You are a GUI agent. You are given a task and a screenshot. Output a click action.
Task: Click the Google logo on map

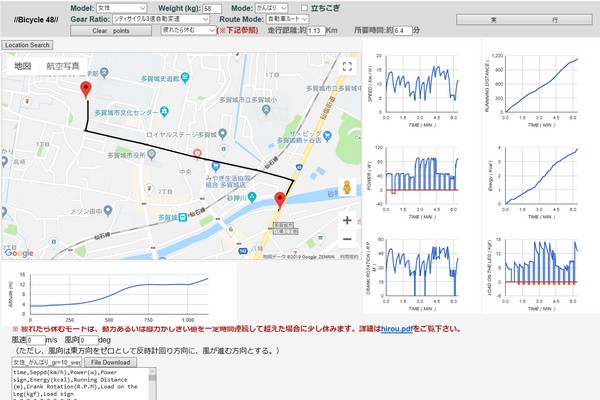[20, 253]
